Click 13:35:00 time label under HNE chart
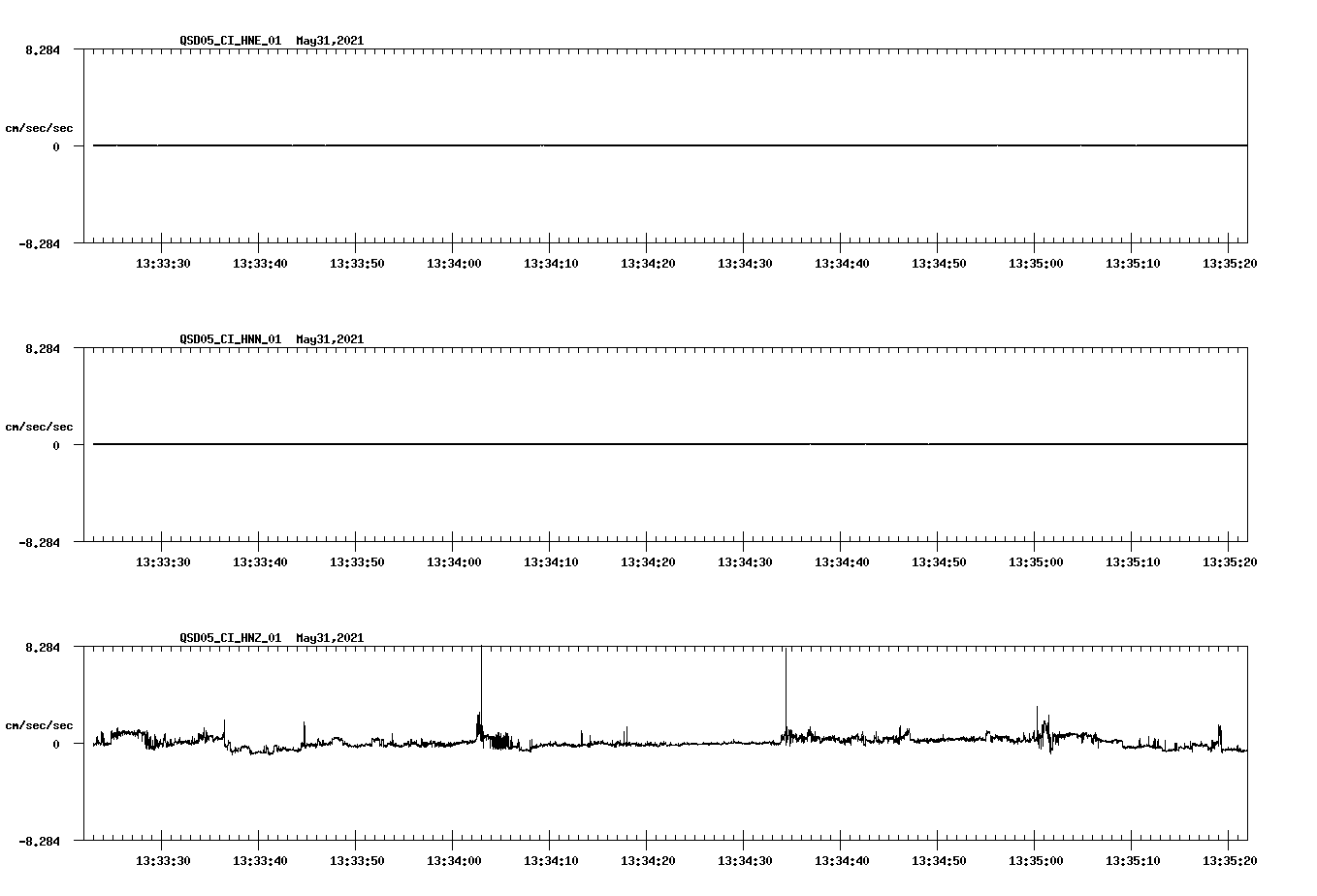The width and height of the screenshot is (1317, 896). (x=1036, y=264)
